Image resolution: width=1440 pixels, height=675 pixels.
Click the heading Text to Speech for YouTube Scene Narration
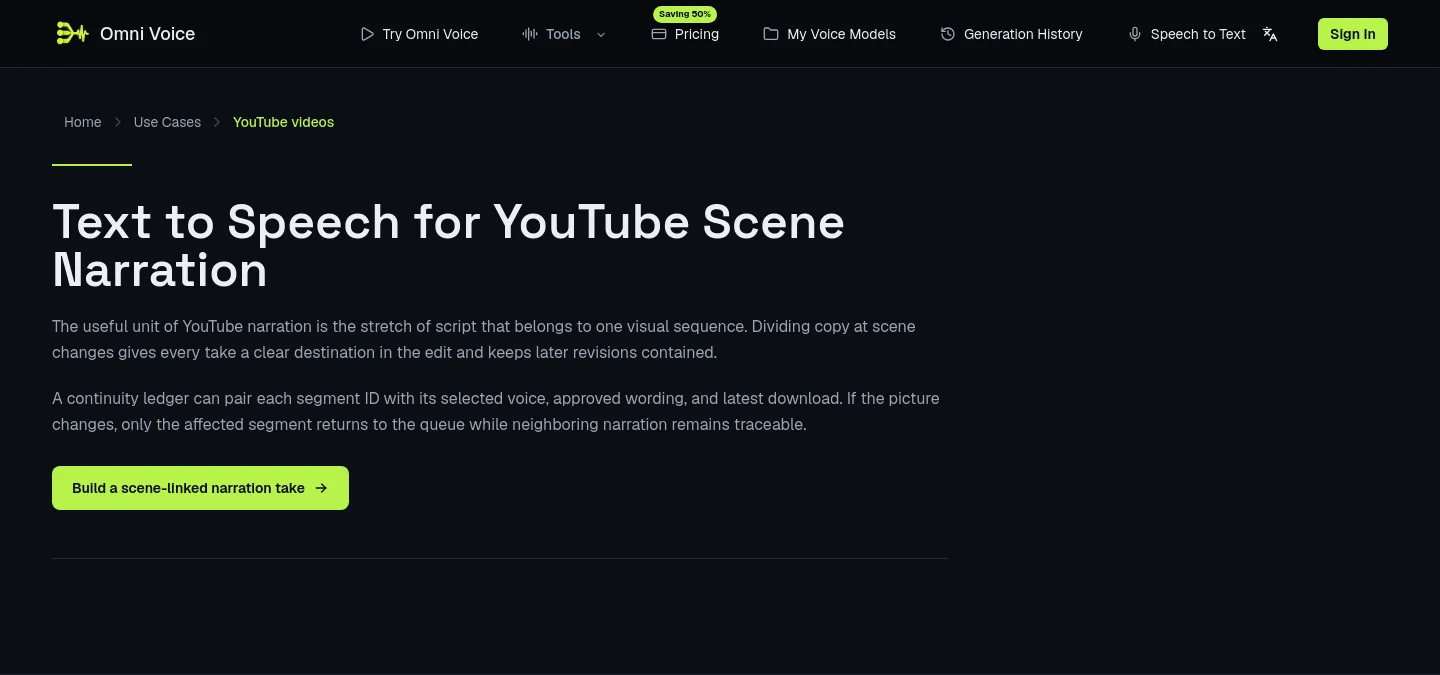(x=448, y=246)
